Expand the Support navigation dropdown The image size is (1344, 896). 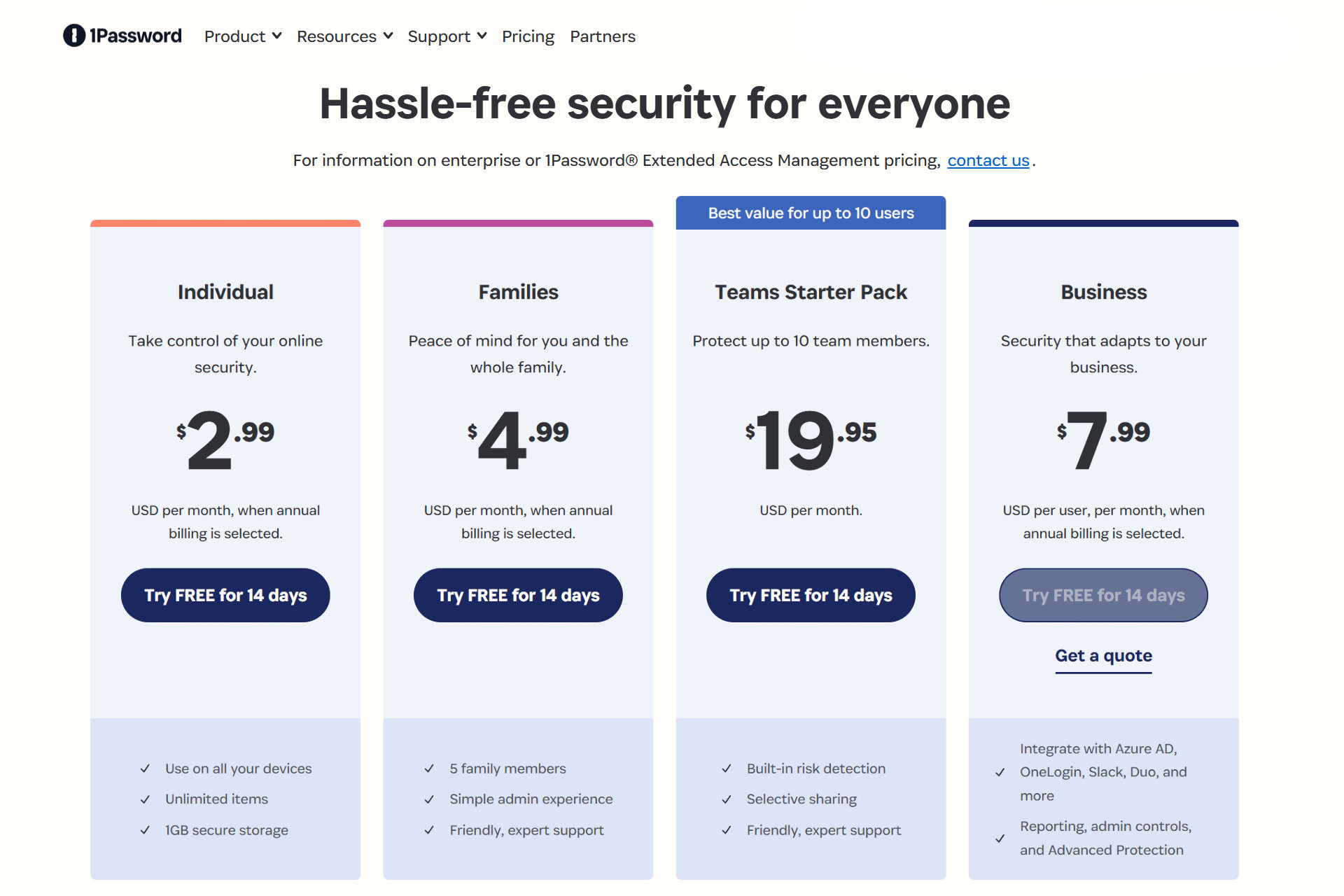click(x=446, y=36)
